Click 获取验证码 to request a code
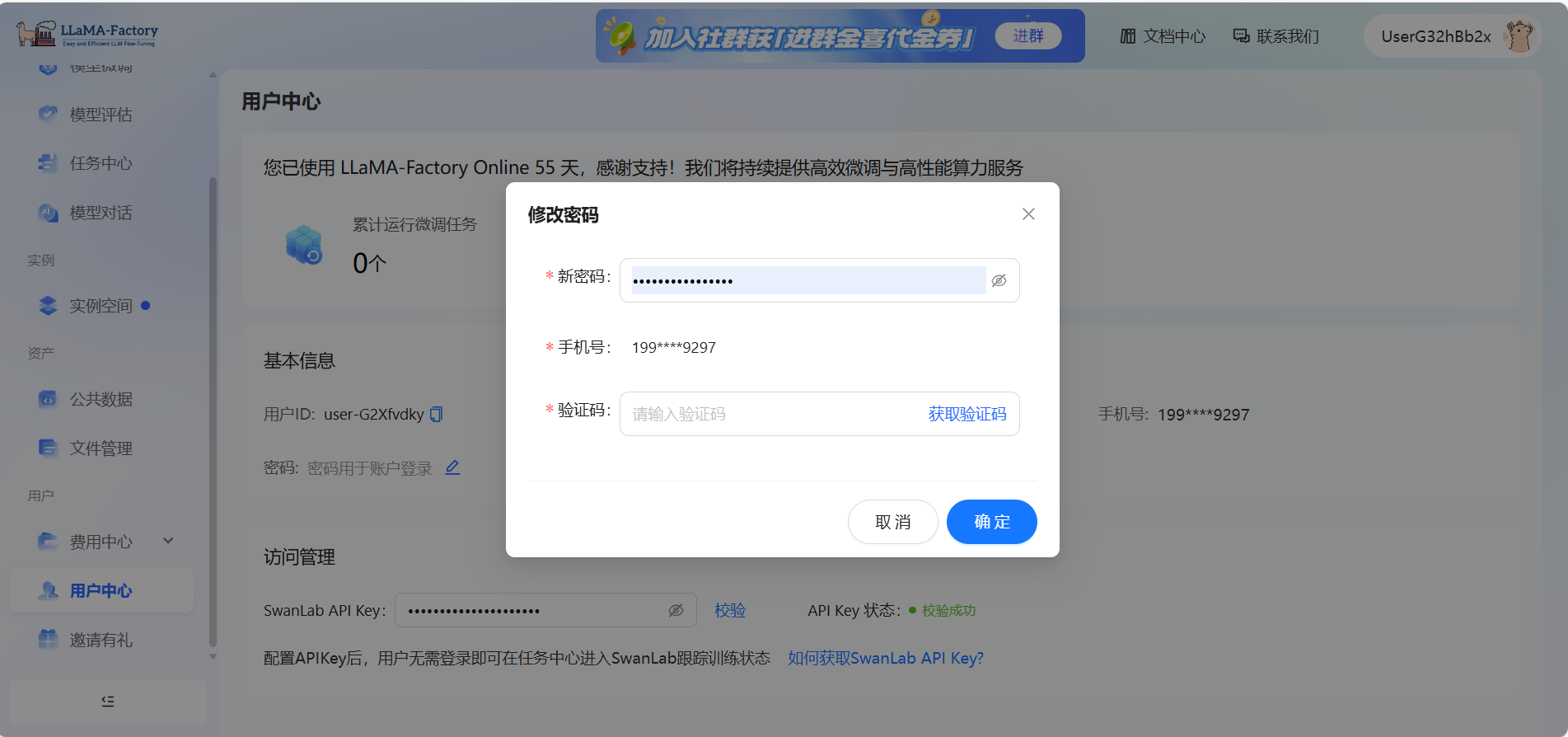1568x737 pixels. (967, 414)
